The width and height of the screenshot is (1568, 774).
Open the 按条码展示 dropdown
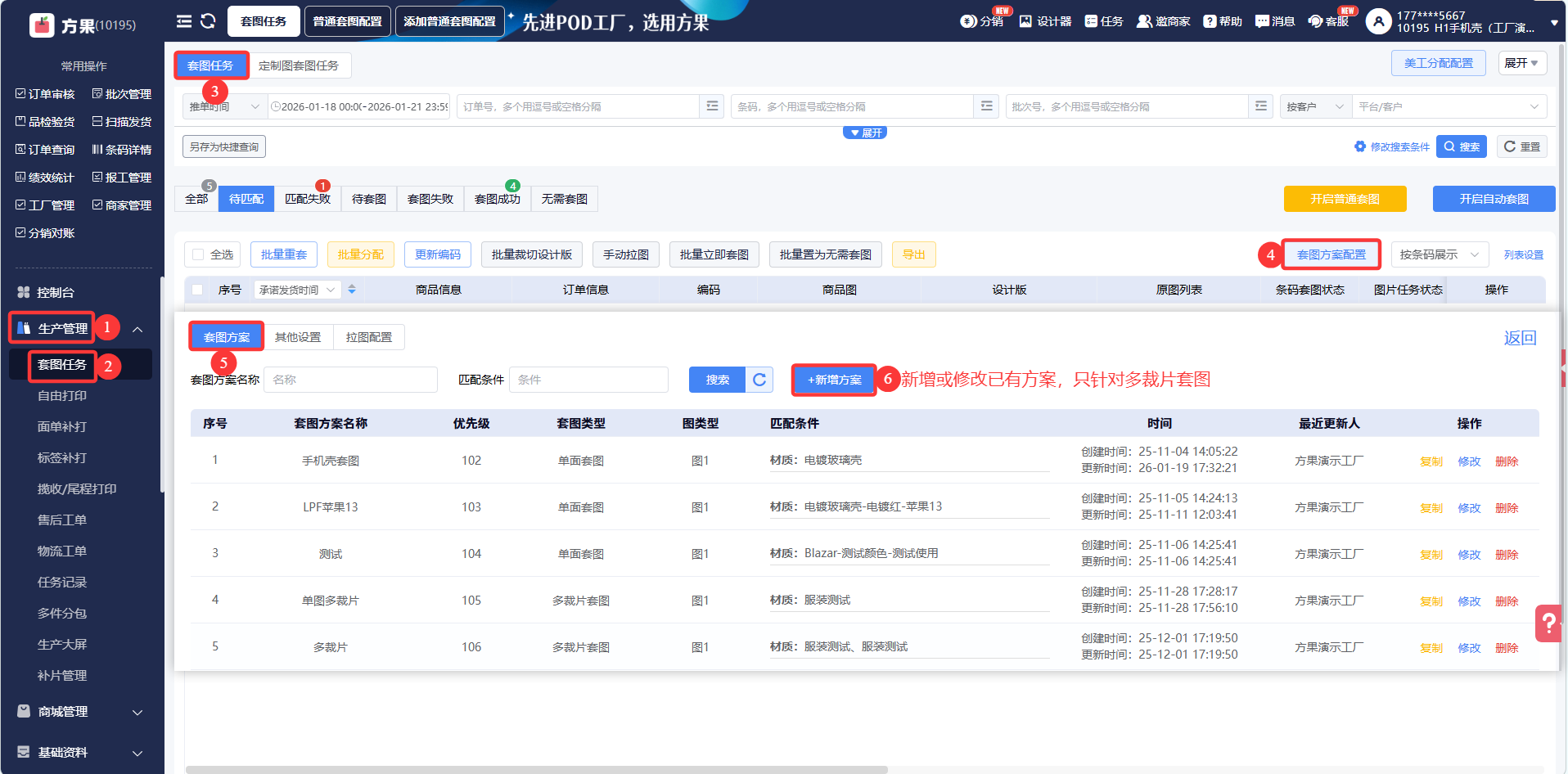point(1439,254)
